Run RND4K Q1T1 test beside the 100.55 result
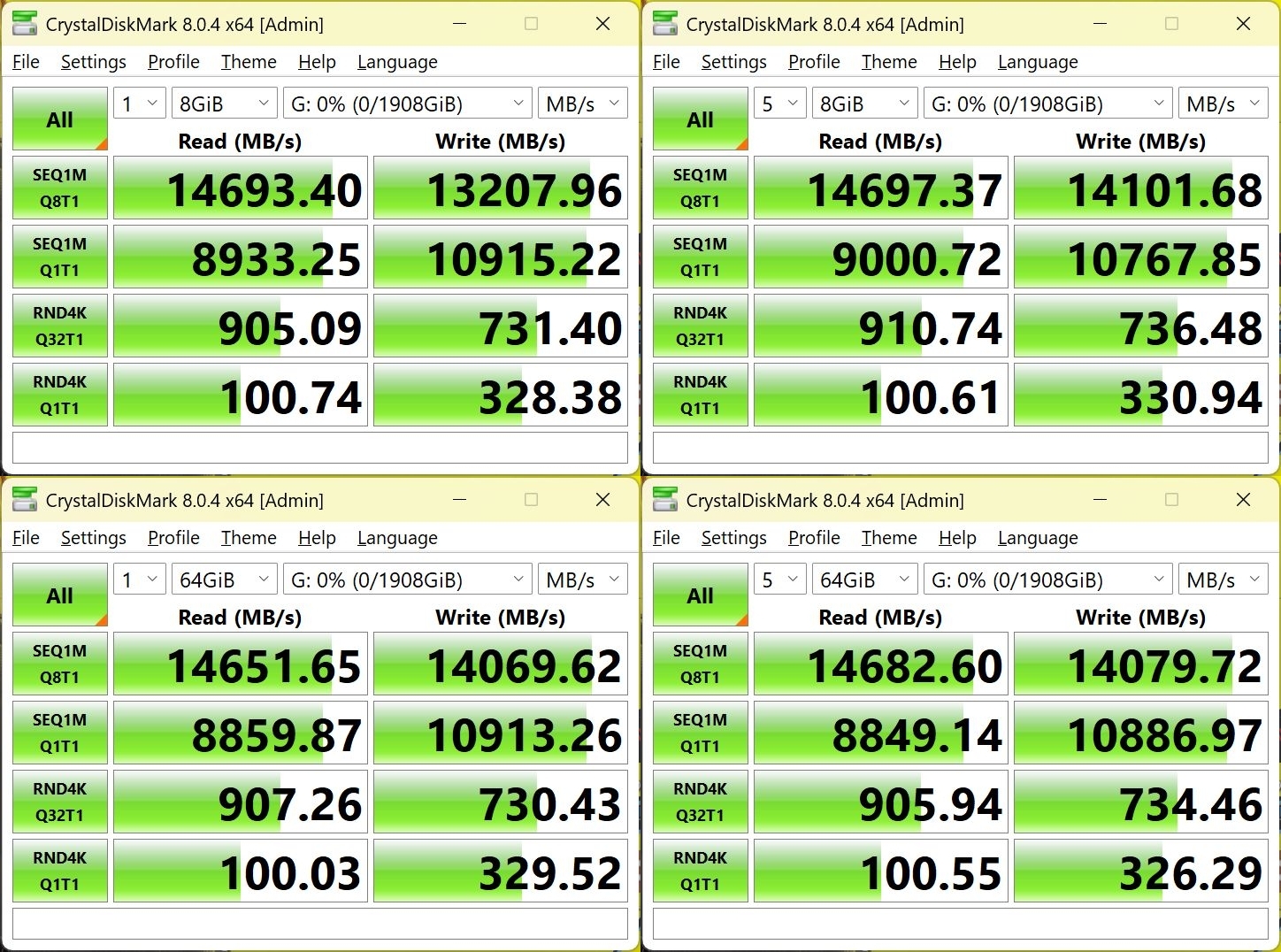 click(x=701, y=871)
